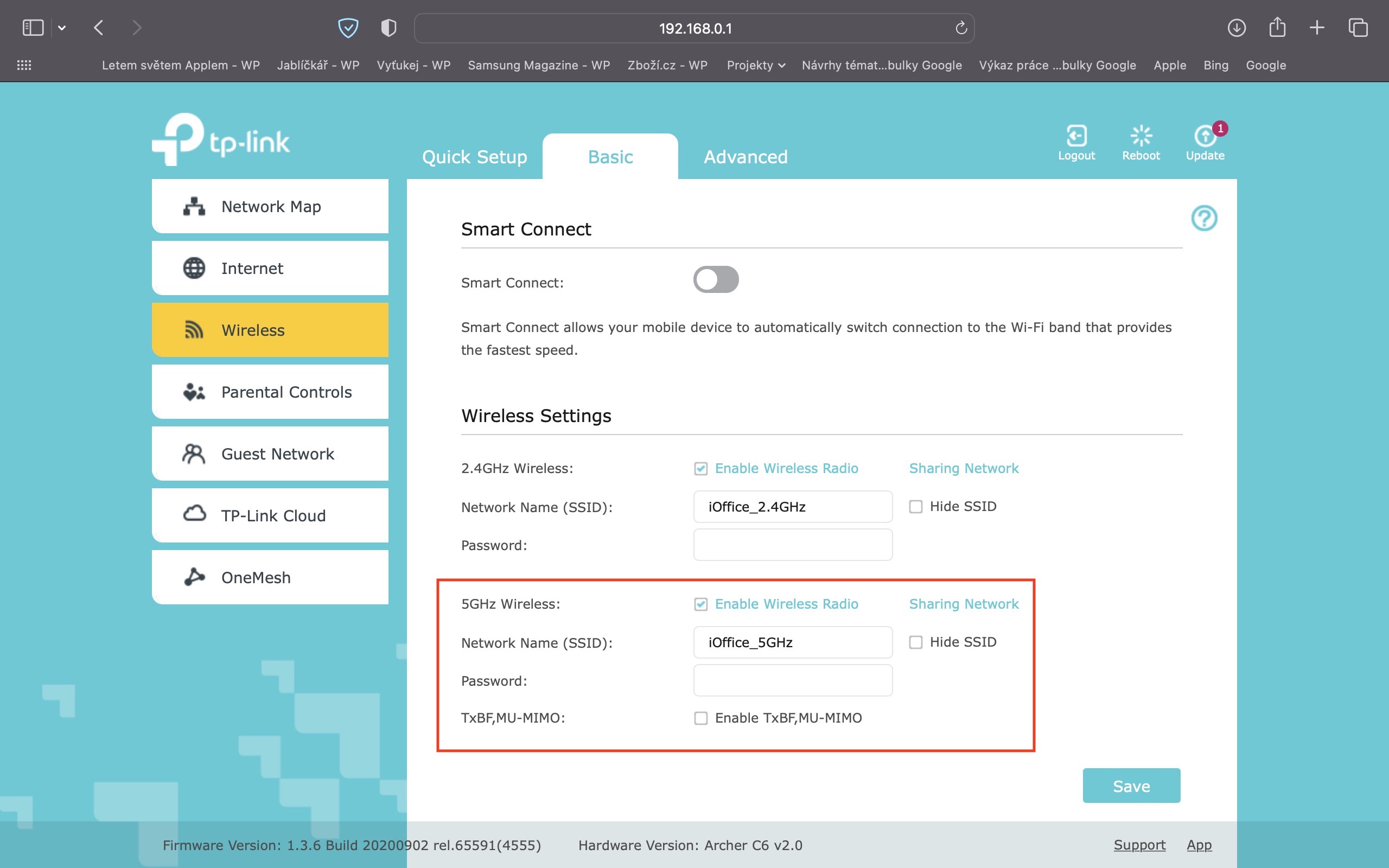
Task: Click the Save button
Action: coord(1131,786)
